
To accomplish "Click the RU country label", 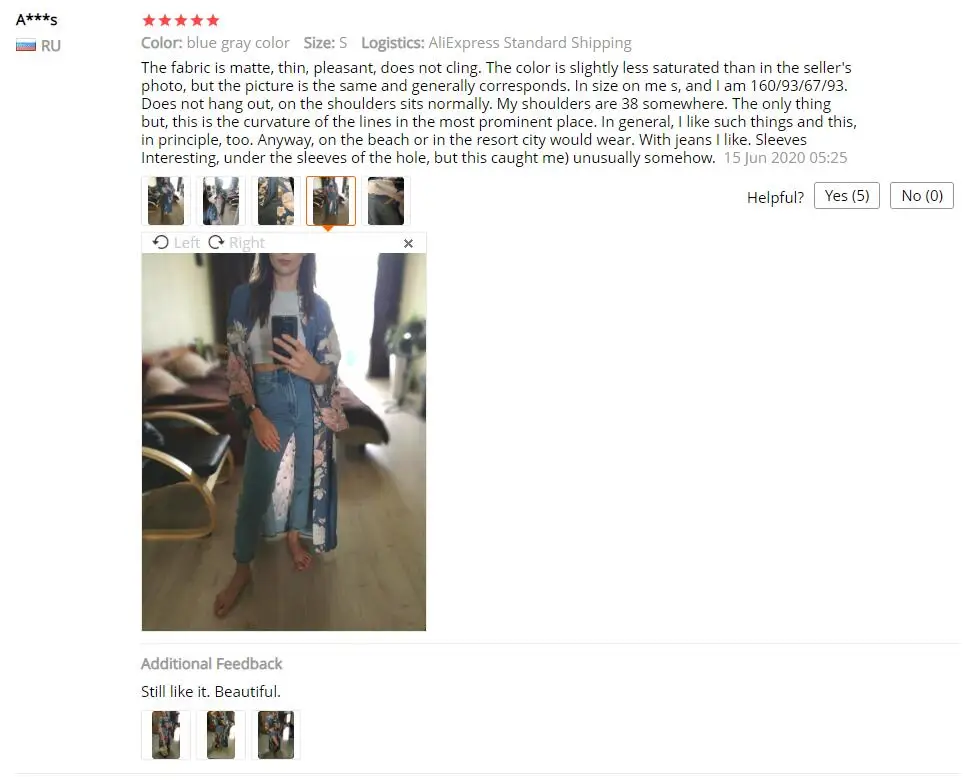I will pyautogui.click(x=51, y=46).
